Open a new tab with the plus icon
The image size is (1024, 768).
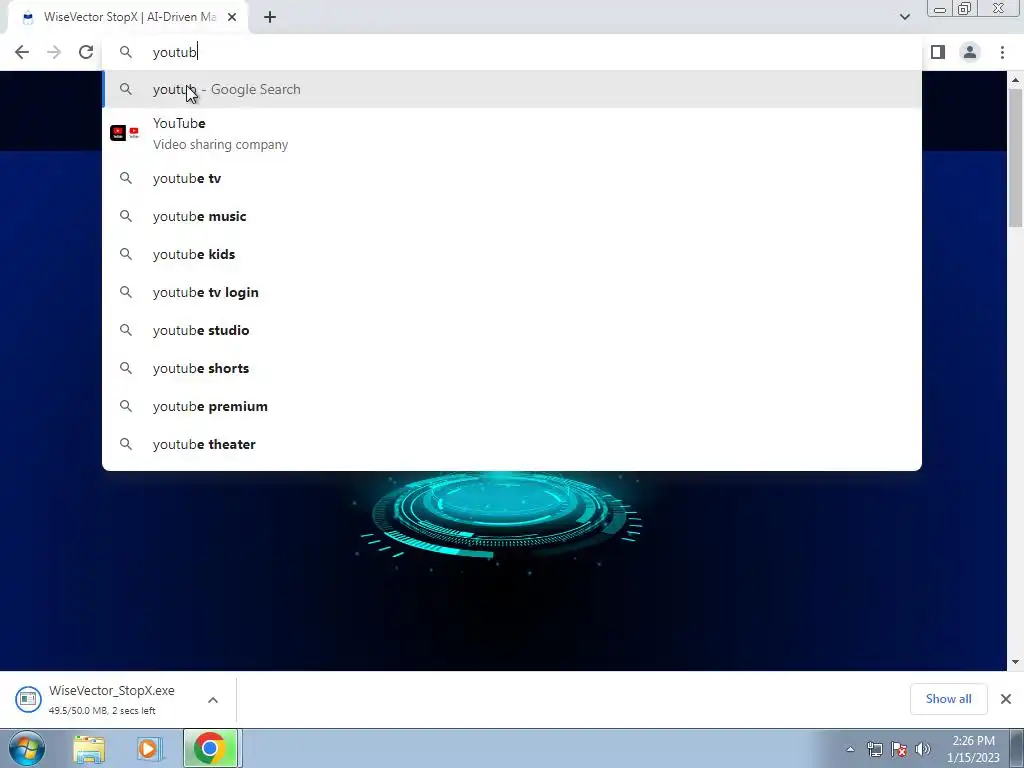(270, 18)
